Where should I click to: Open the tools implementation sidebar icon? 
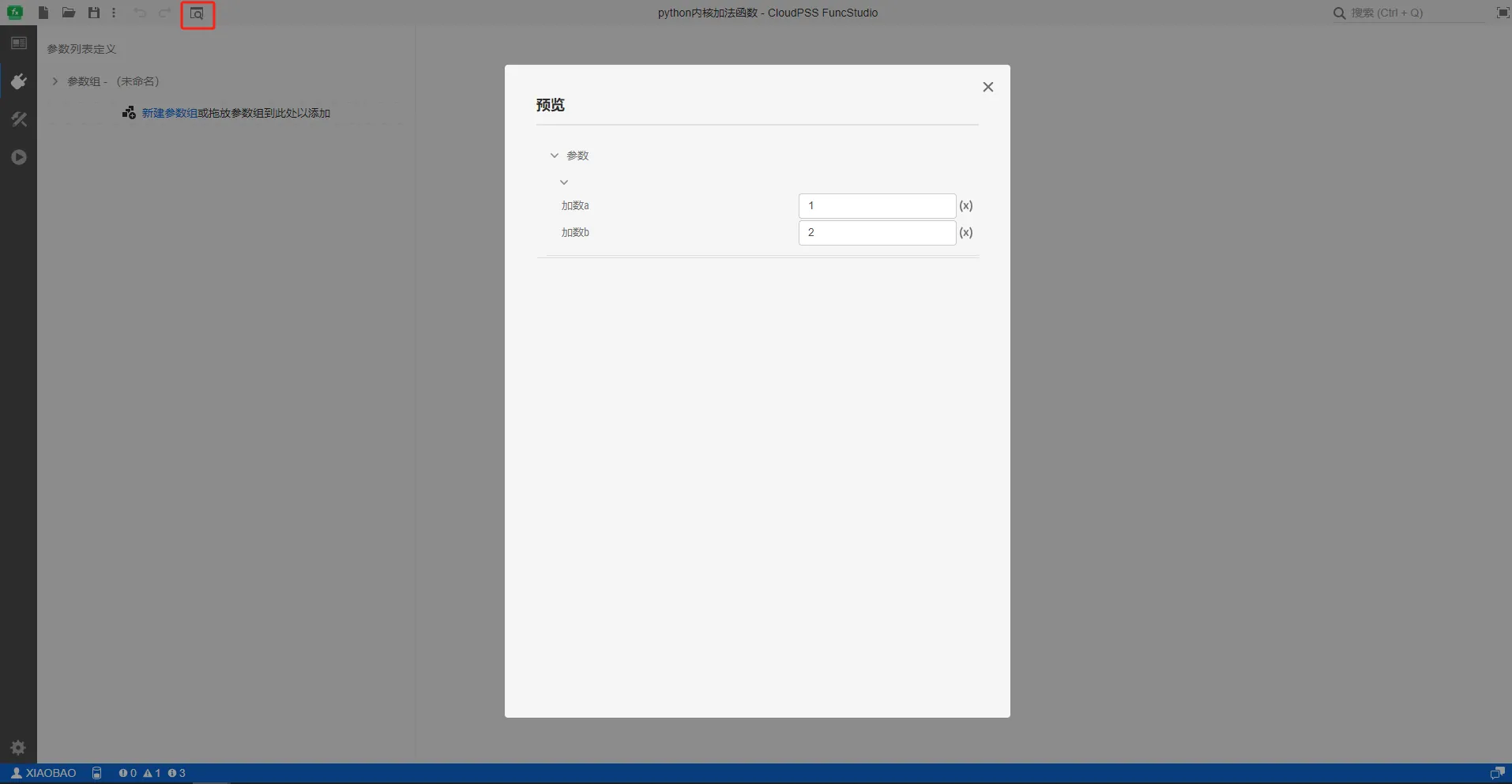pyautogui.click(x=19, y=119)
